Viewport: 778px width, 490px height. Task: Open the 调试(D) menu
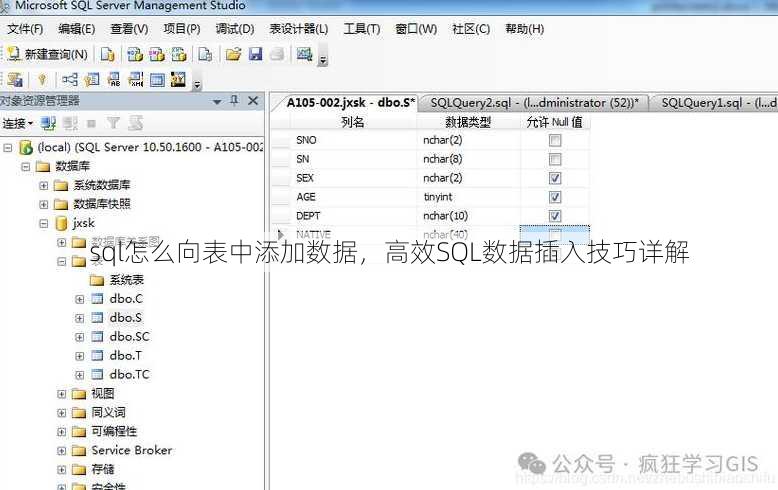click(x=235, y=29)
